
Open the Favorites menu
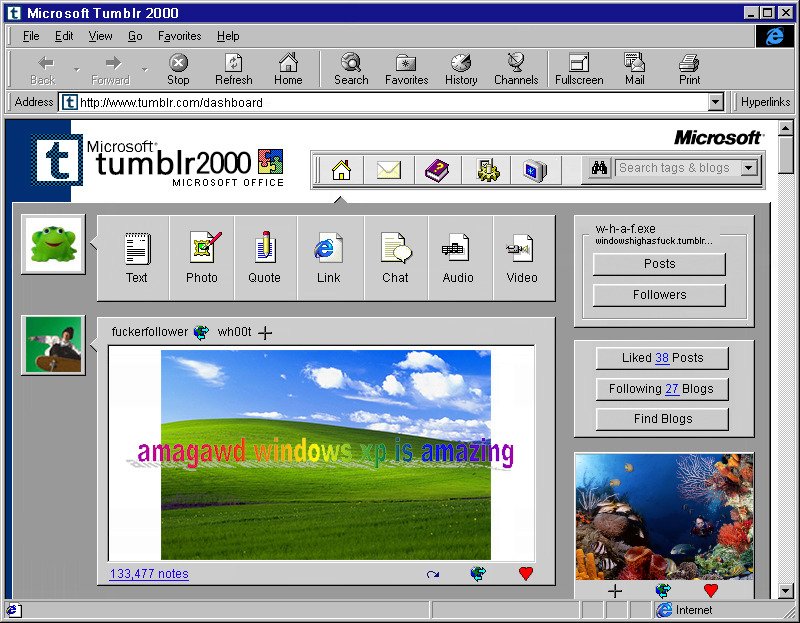[x=180, y=36]
